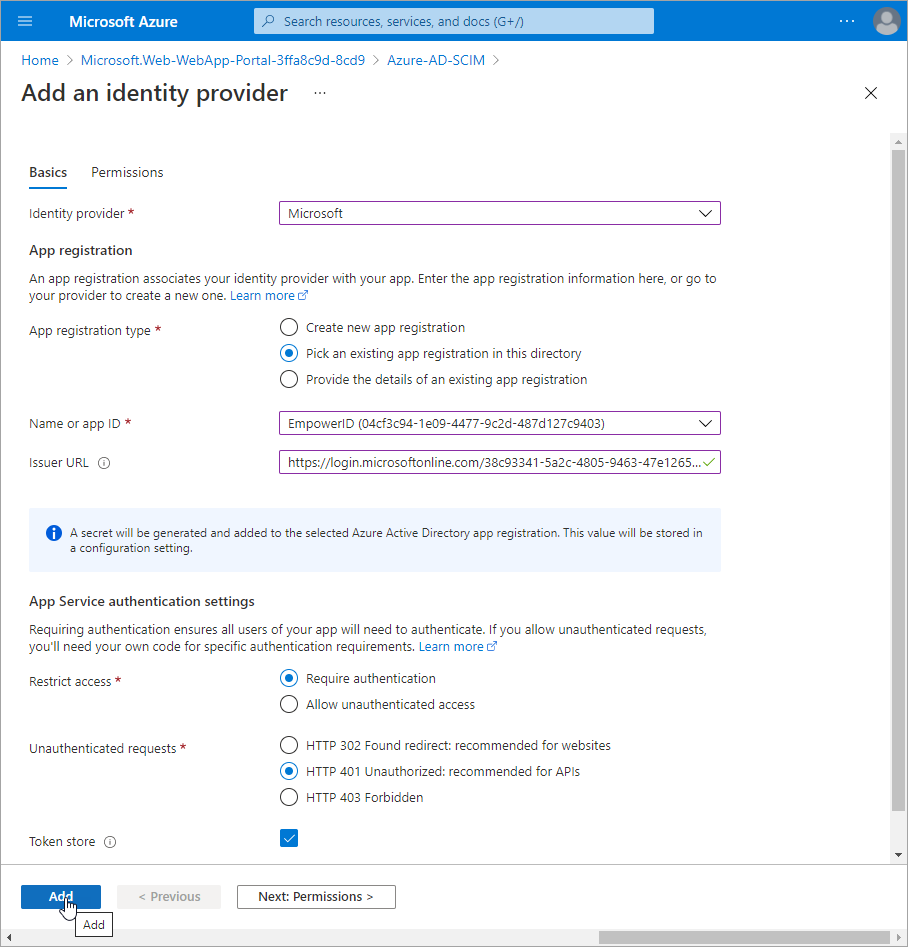Click the Issuer URL info icon

[x=104, y=463]
